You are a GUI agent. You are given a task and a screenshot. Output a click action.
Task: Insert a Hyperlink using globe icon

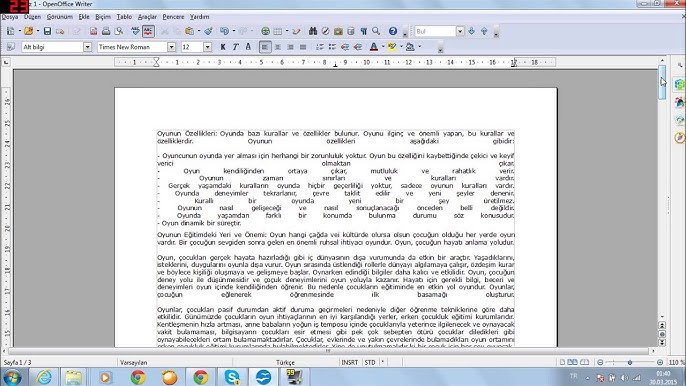click(265, 32)
